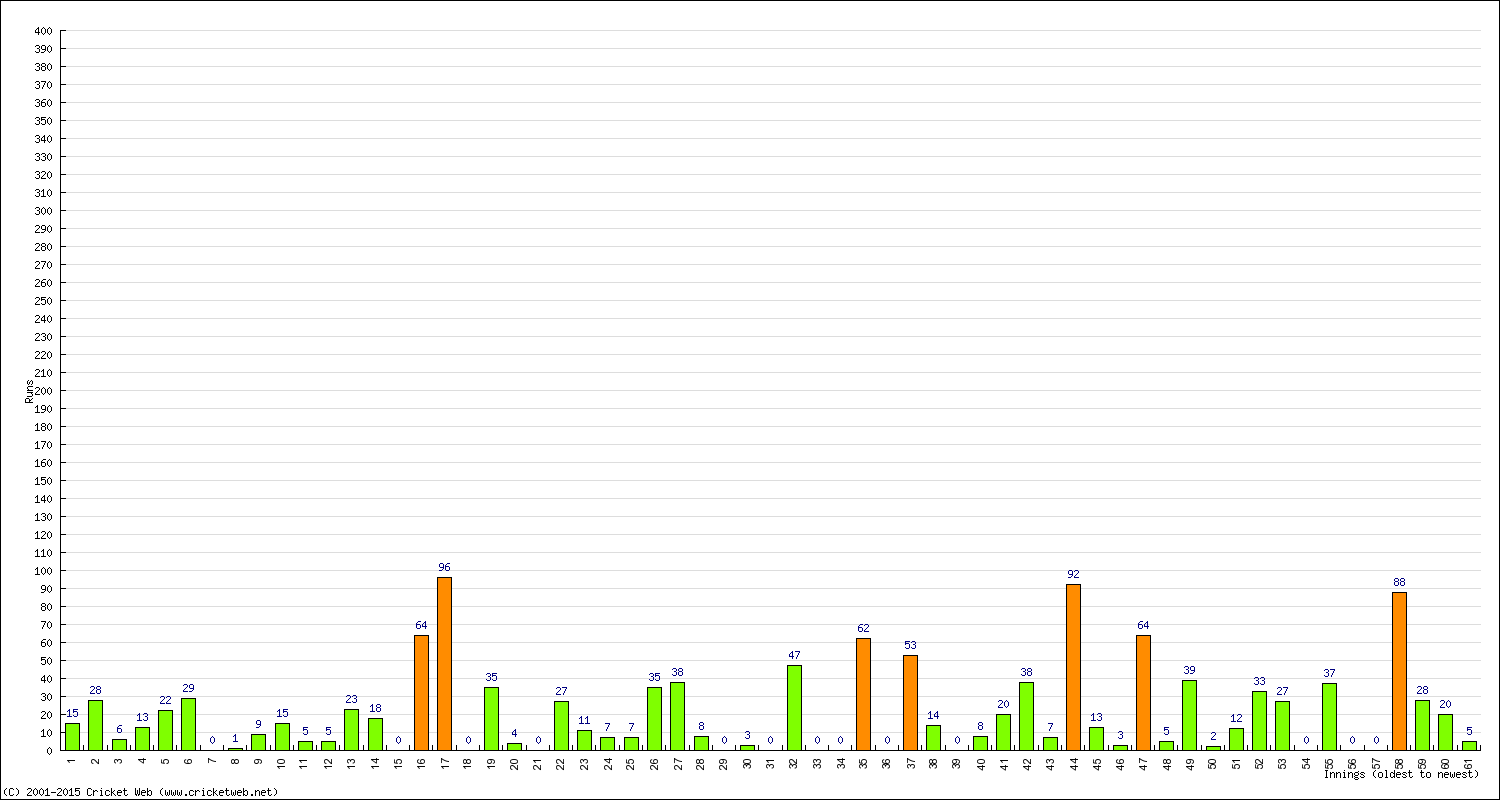The image size is (1500, 800).
Task: Click the innings 41 green bar with 20 runs
Action: coord(1003,732)
